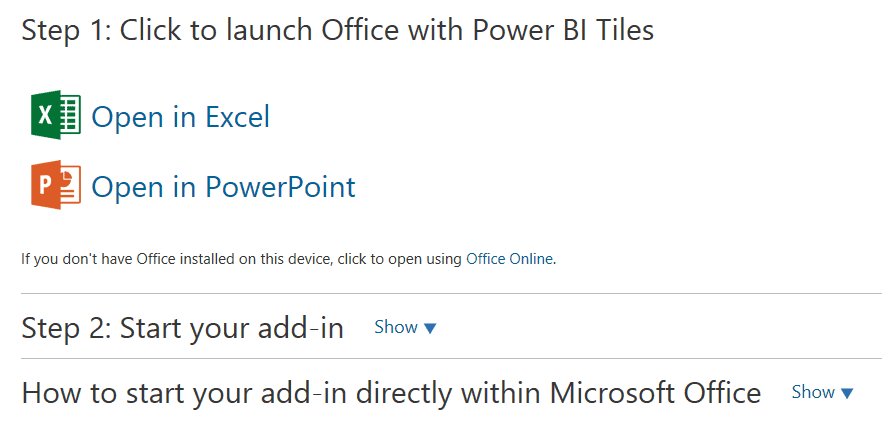Launch the Open in PowerPoint link
882x432 pixels.
(223, 187)
